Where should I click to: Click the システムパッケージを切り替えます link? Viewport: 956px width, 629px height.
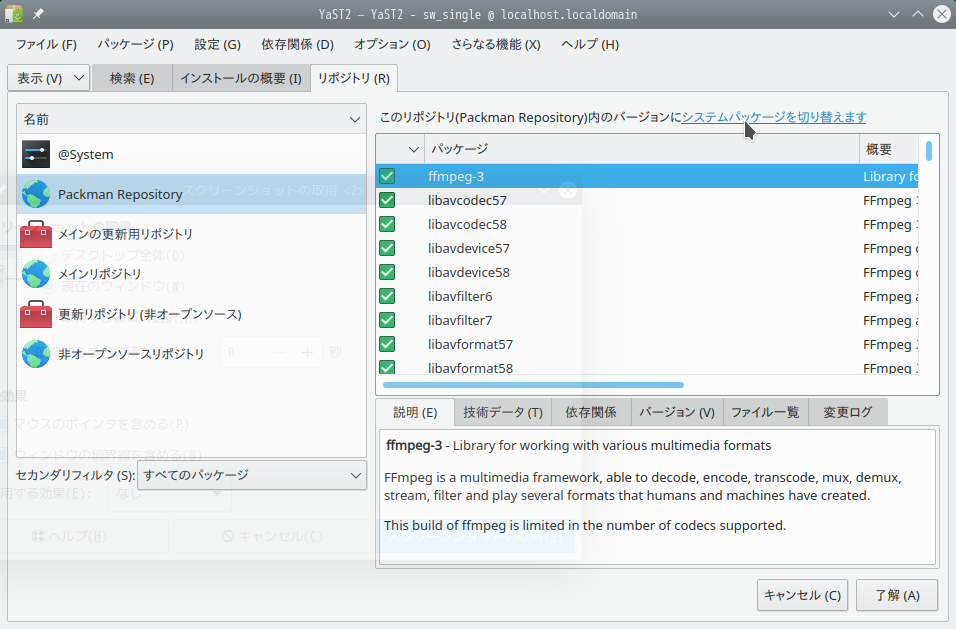774,117
